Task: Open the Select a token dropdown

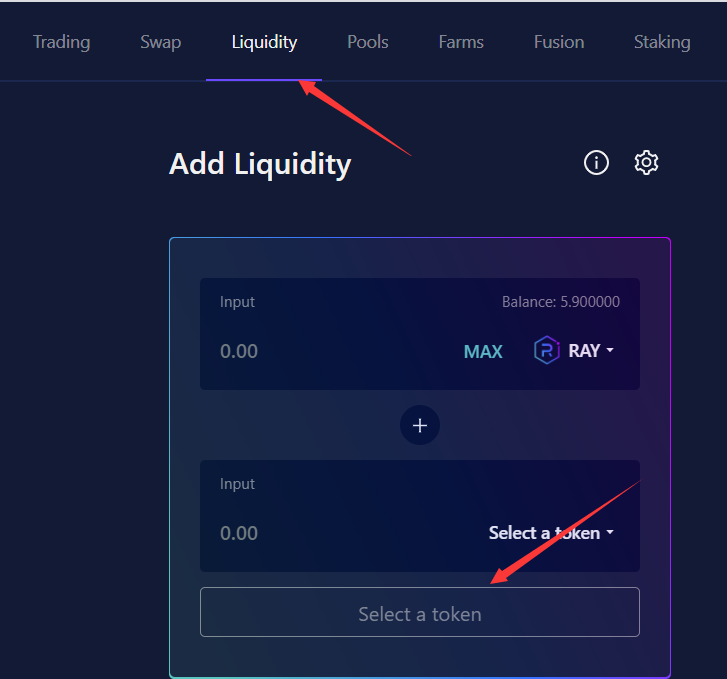Action: point(551,532)
